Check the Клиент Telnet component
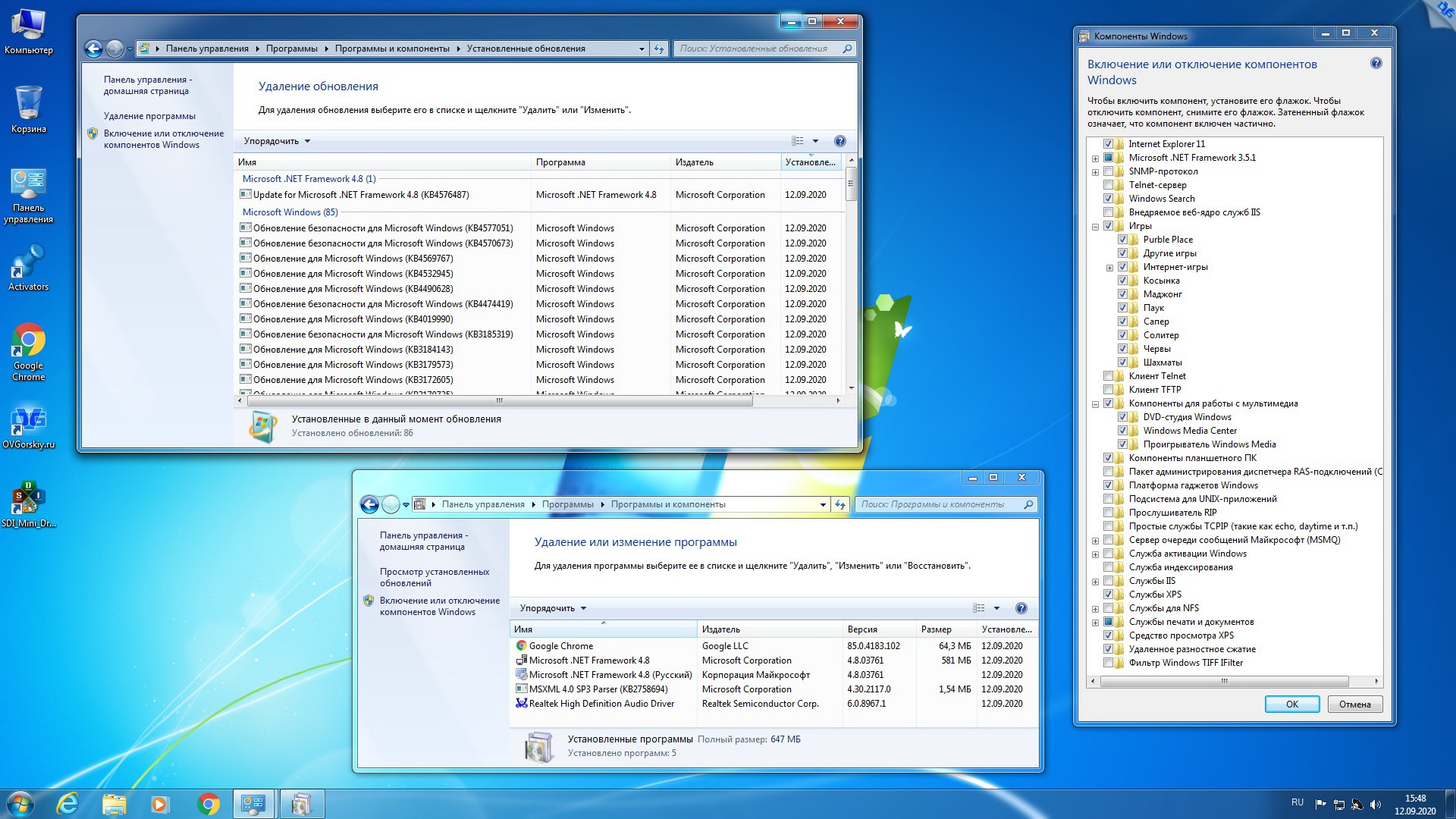This screenshot has width=1456, height=819. coord(1108,376)
